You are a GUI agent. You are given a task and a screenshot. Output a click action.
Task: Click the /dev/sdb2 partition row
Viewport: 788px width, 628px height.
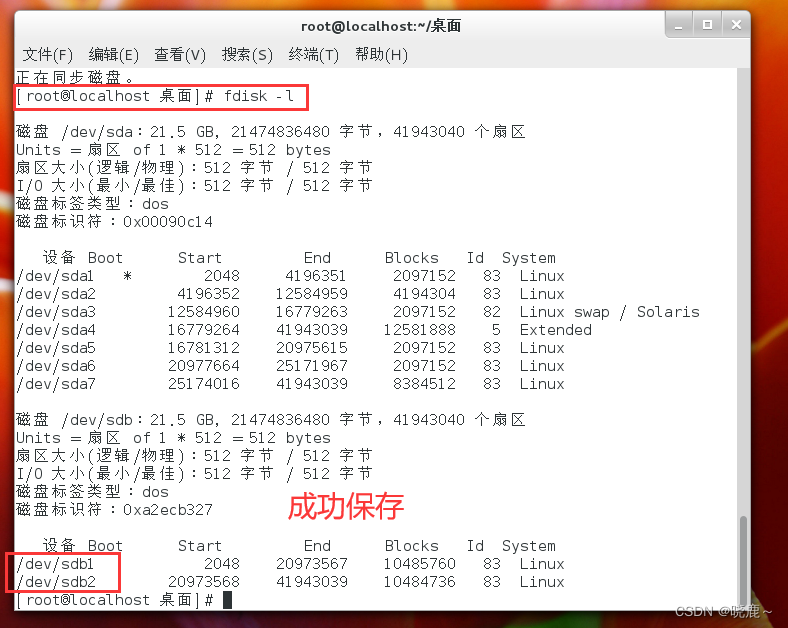point(290,582)
